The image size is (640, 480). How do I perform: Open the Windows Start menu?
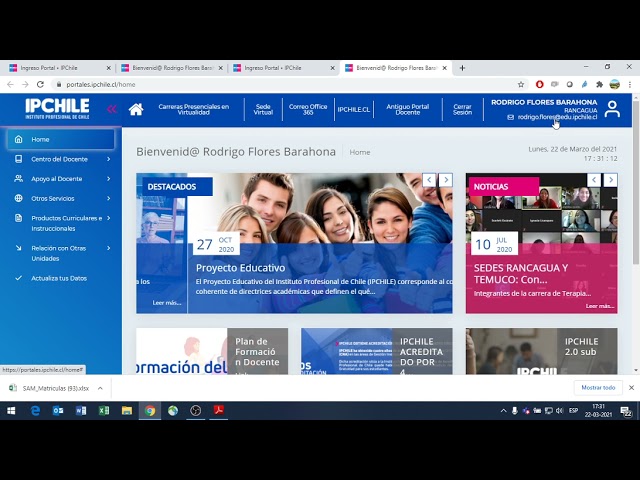point(11,411)
